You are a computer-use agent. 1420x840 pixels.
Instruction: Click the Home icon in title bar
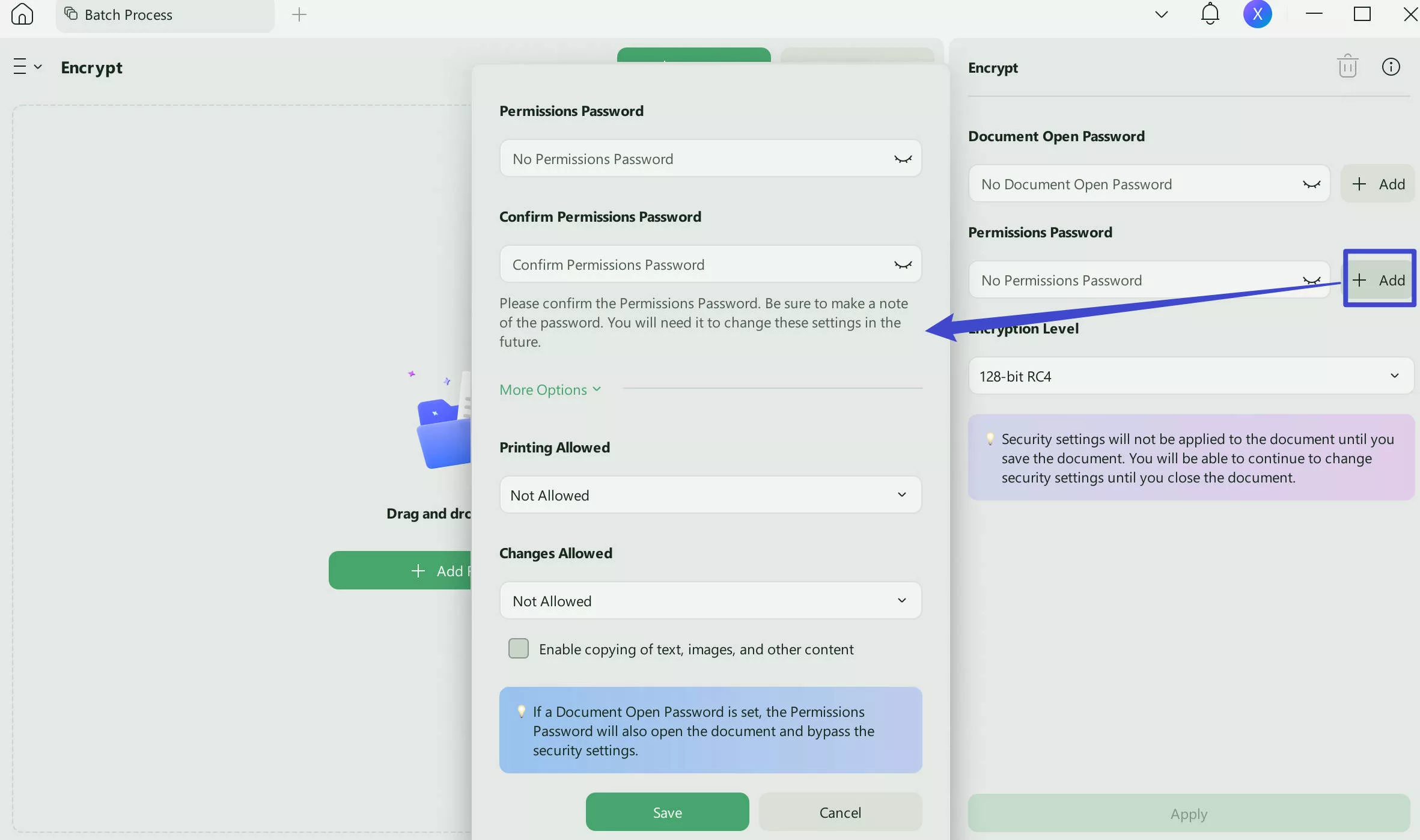22,14
